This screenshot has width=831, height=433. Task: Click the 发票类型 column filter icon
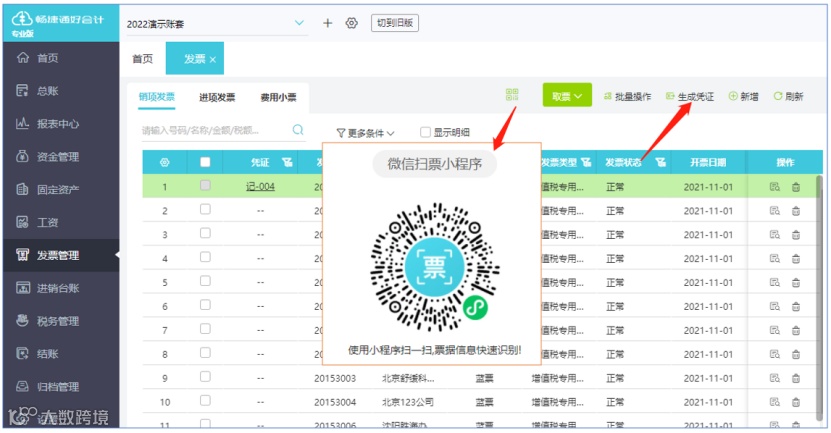(x=586, y=162)
